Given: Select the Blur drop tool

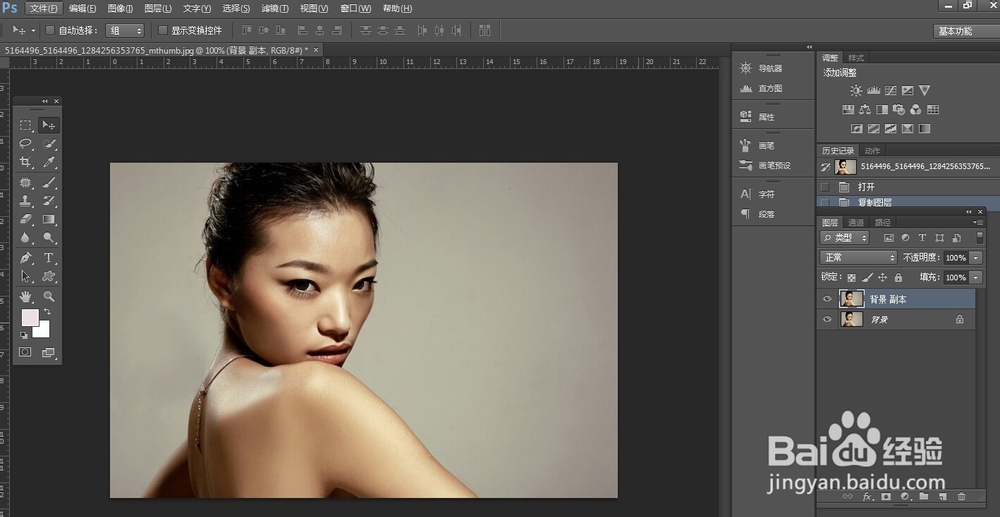Looking at the screenshot, I should (26, 238).
